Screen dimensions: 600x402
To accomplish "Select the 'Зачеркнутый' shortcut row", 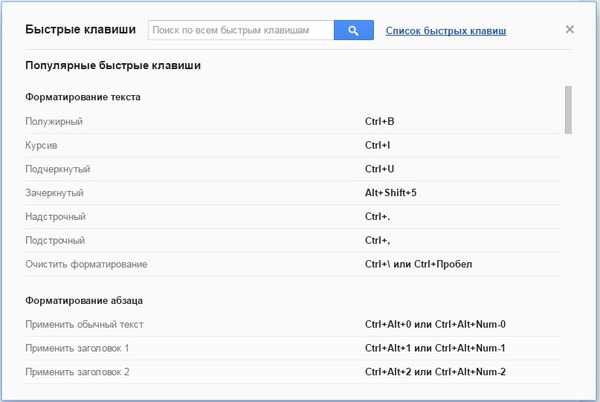I will [292, 193].
